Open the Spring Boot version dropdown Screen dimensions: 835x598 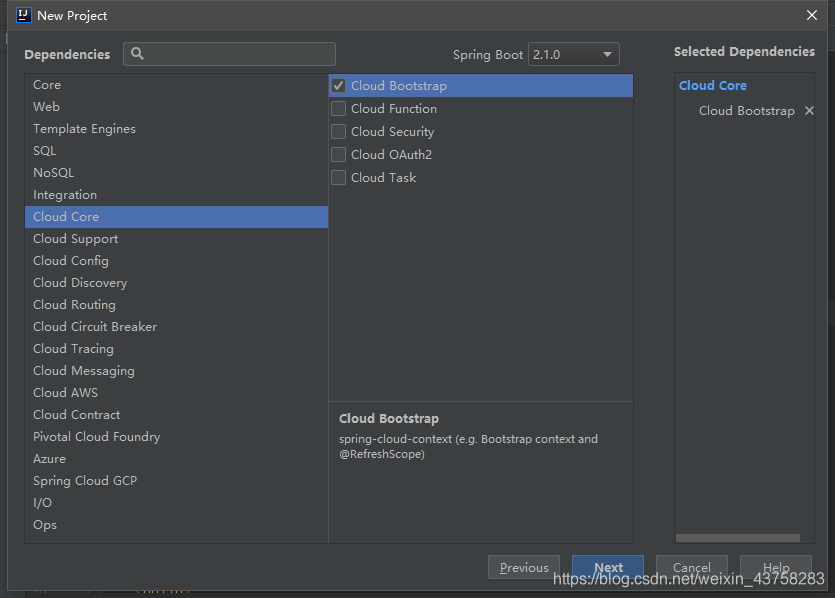coord(574,54)
